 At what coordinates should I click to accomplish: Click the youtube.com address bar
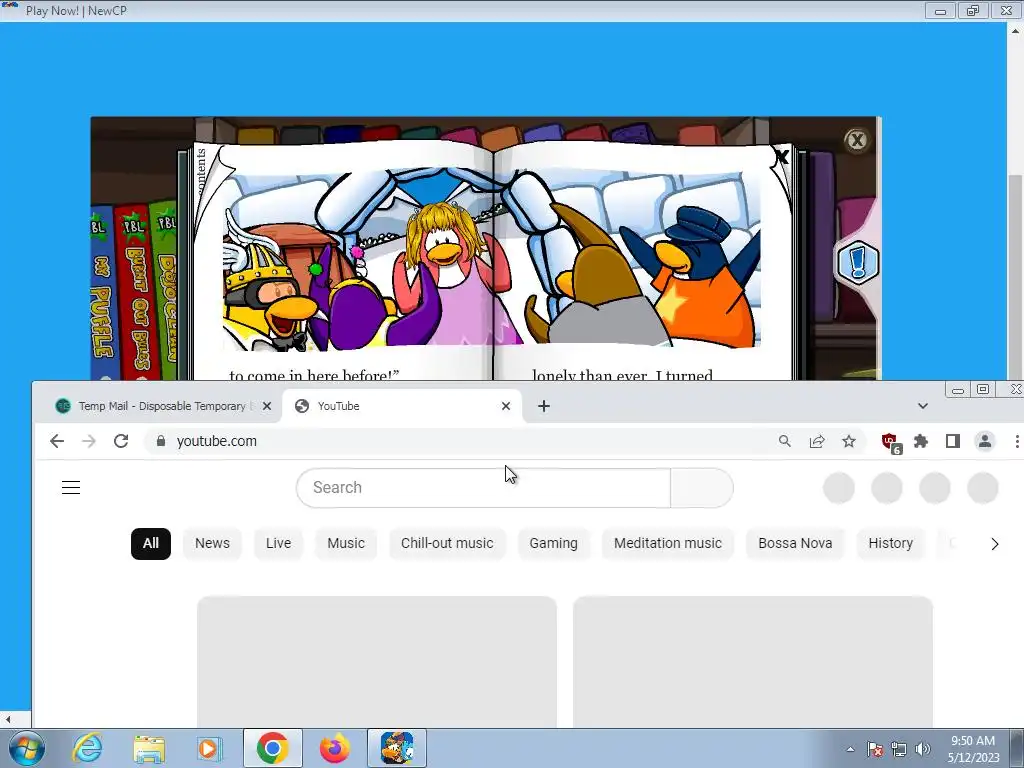click(457, 441)
